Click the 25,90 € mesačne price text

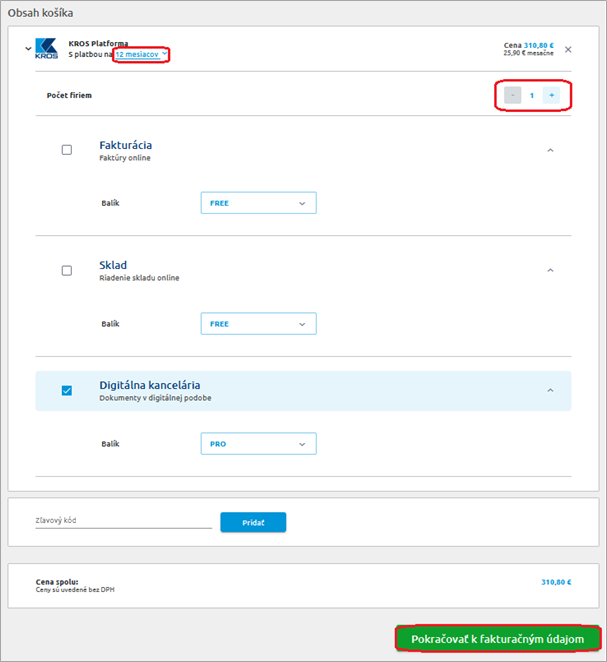coord(528,53)
